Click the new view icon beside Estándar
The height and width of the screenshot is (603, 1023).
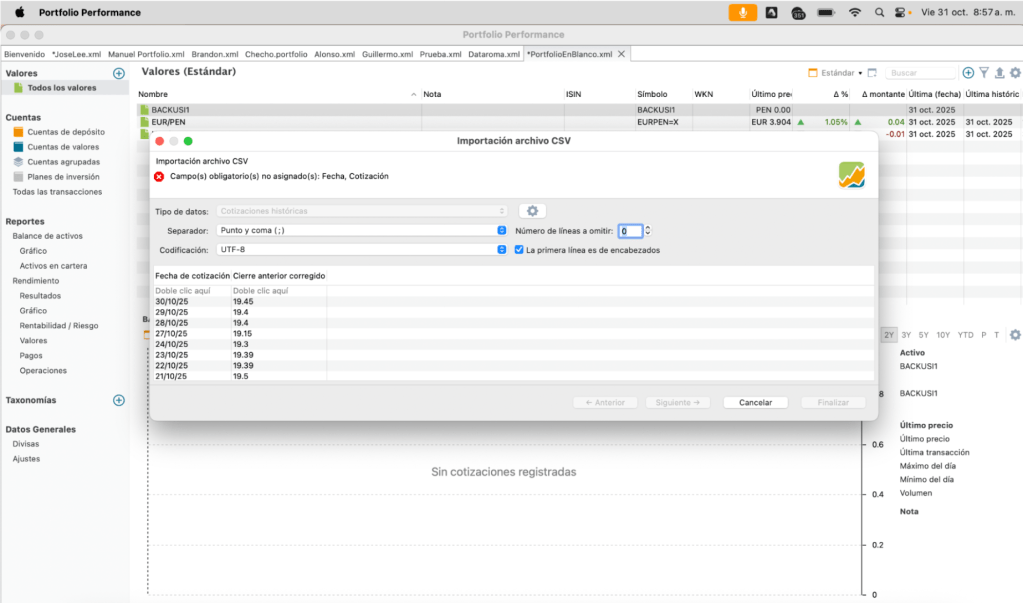(x=872, y=73)
